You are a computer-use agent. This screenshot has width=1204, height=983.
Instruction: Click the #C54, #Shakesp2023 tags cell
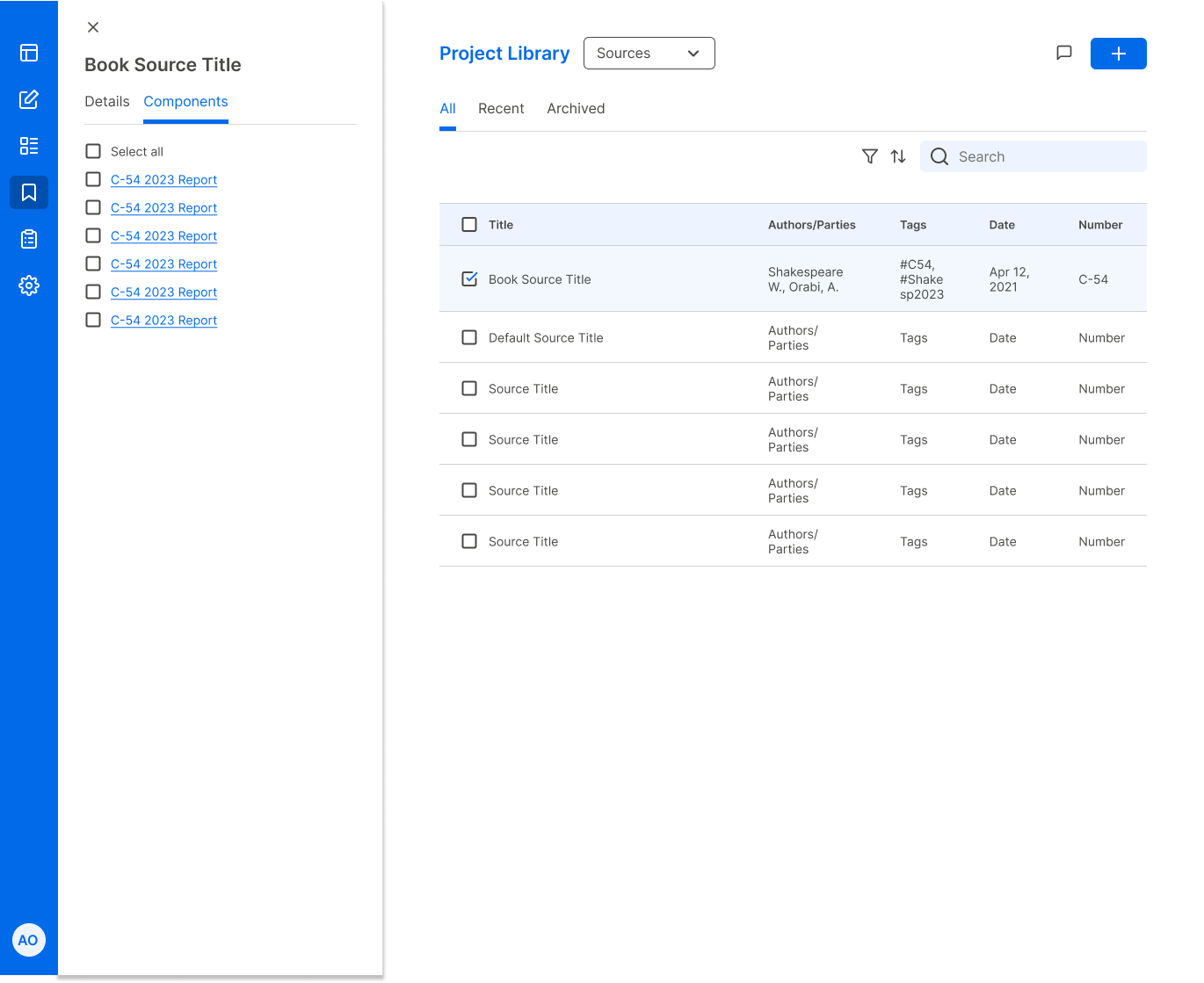(x=922, y=279)
